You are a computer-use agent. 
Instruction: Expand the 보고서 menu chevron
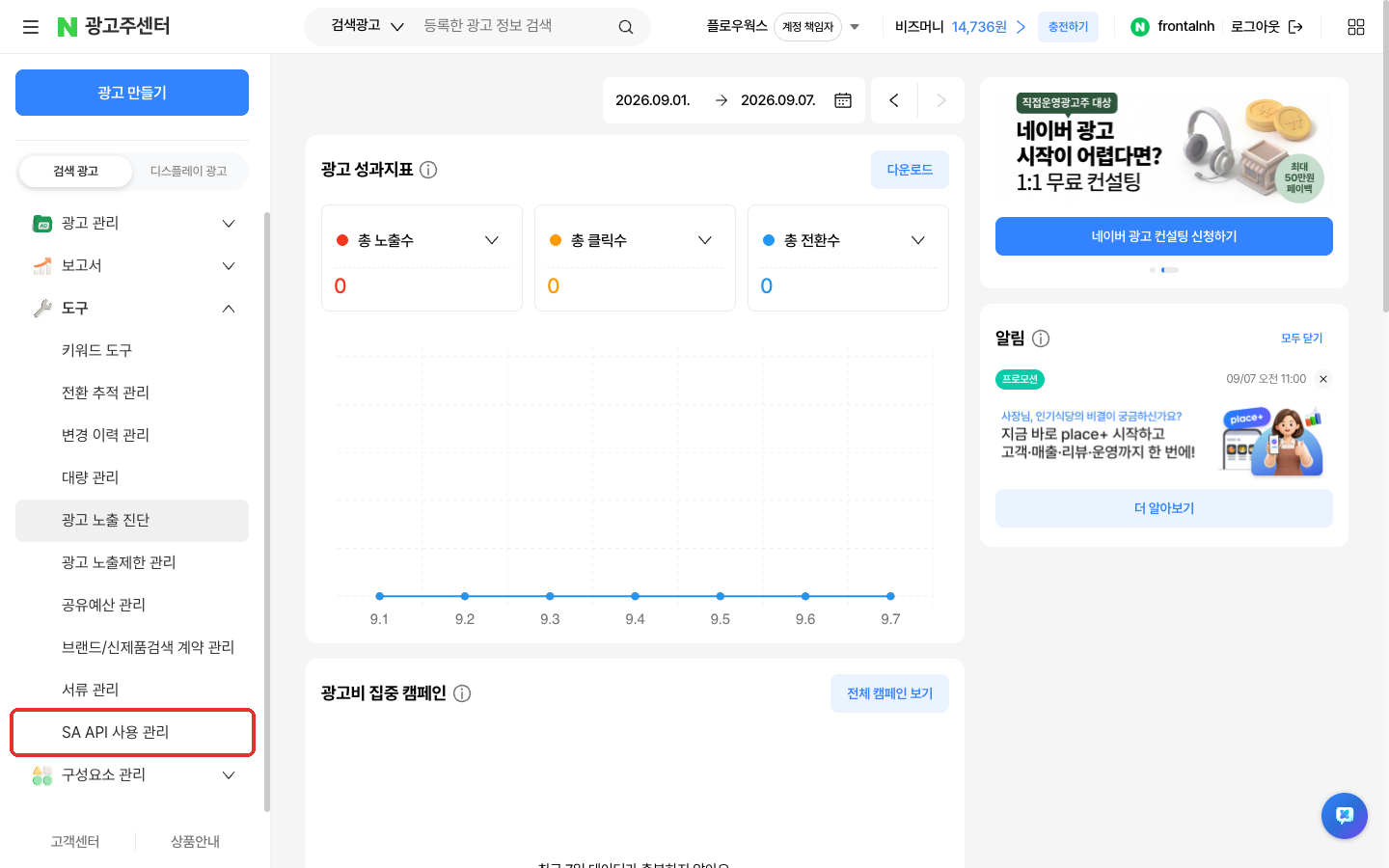[229, 266]
